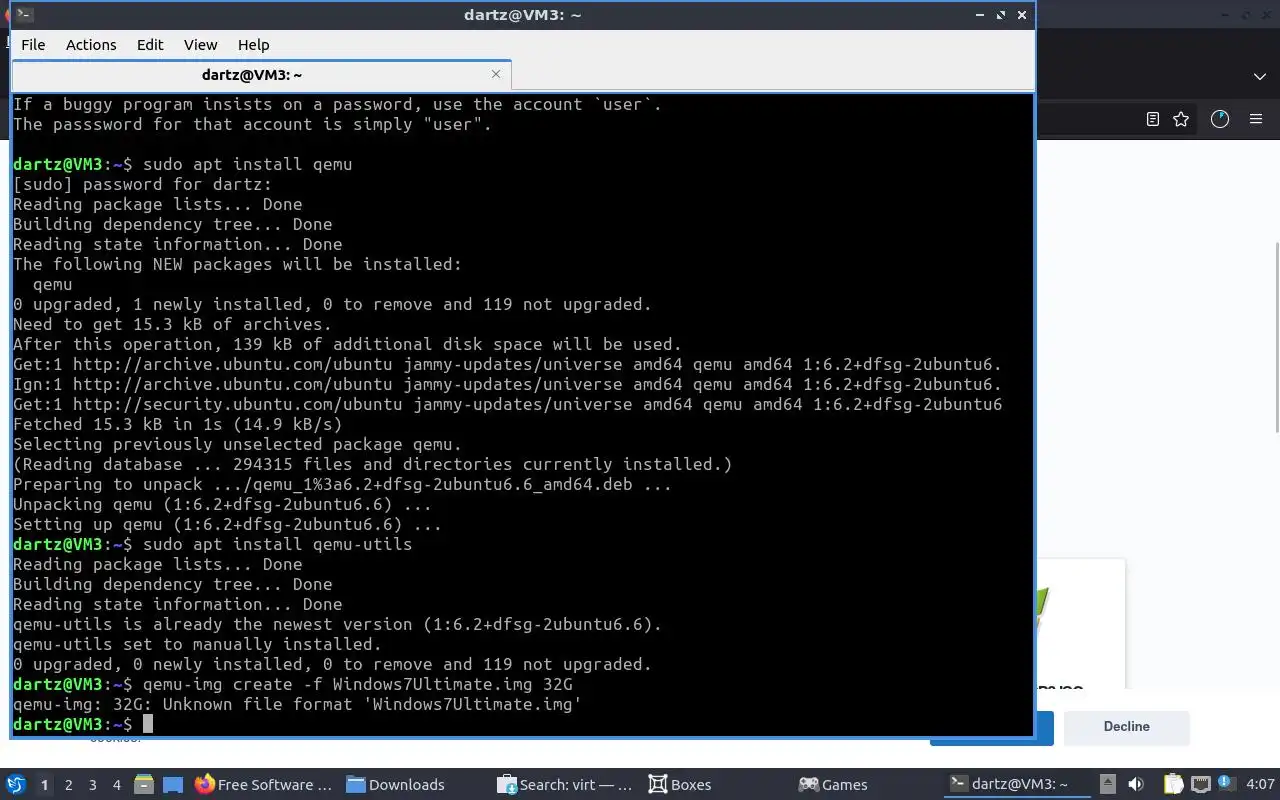Screen dimensions: 1280x800
Task: Click 'Selecting previously unselected package qemu.' line
Action: tap(237, 444)
